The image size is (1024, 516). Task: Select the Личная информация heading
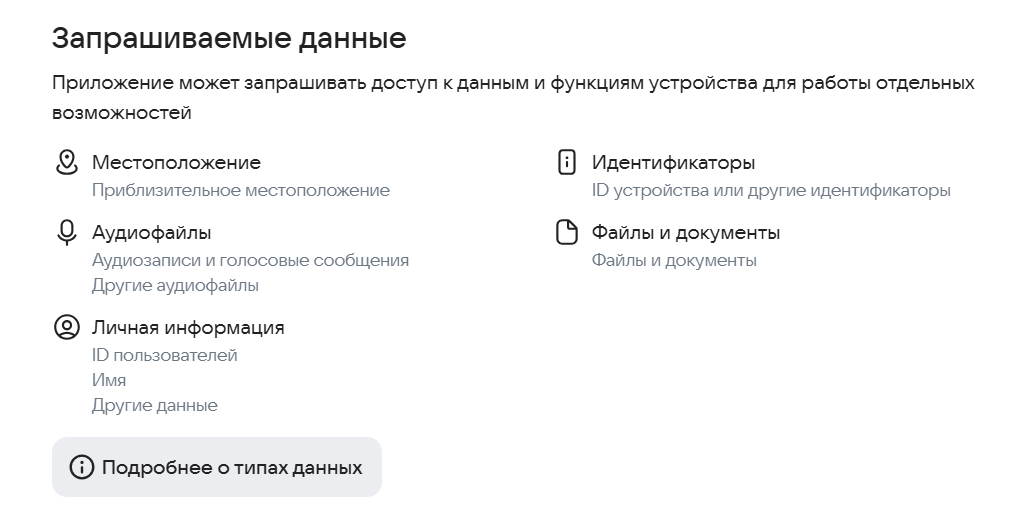(x=188, y=327)
